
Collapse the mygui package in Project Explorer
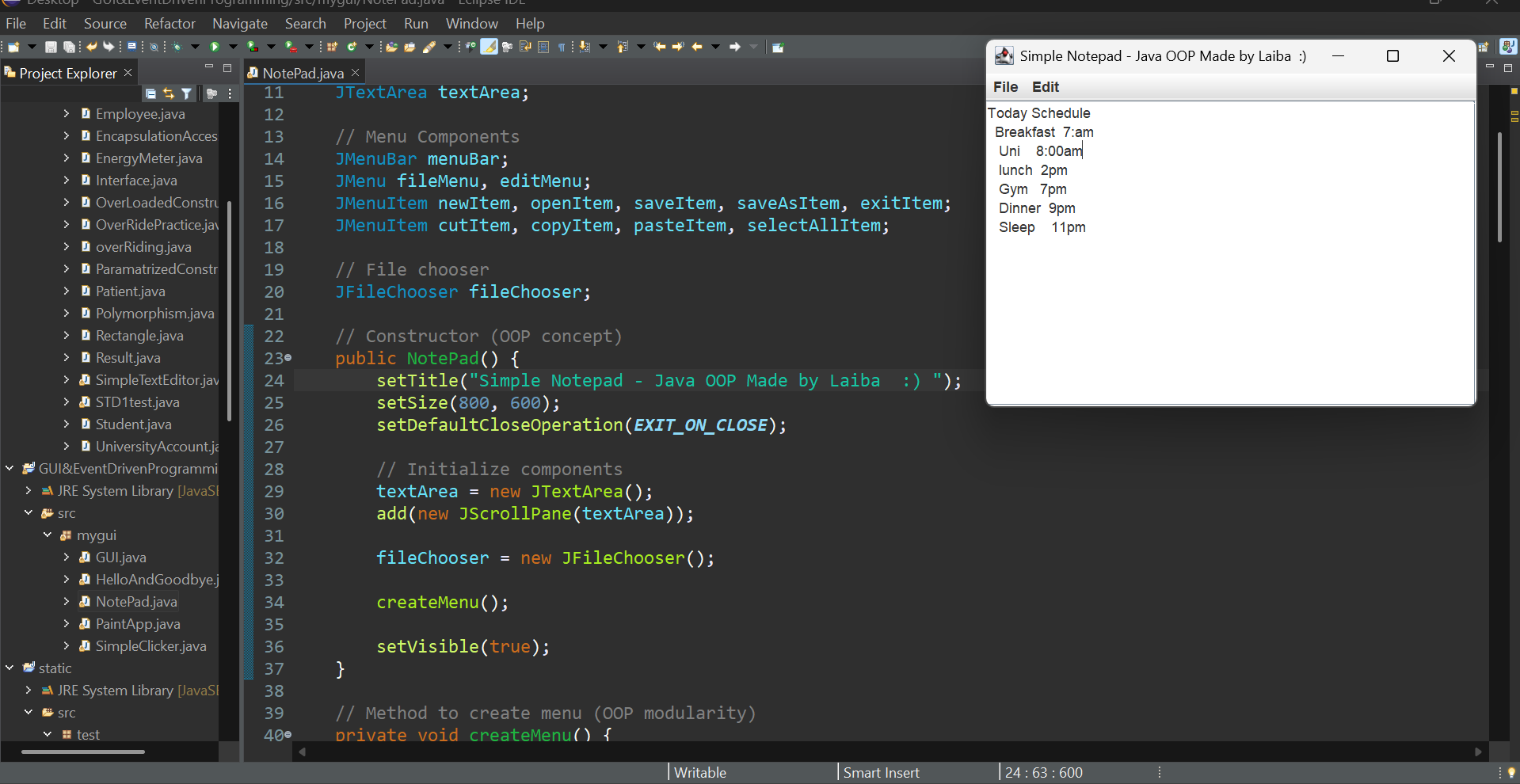coord(47,535)
